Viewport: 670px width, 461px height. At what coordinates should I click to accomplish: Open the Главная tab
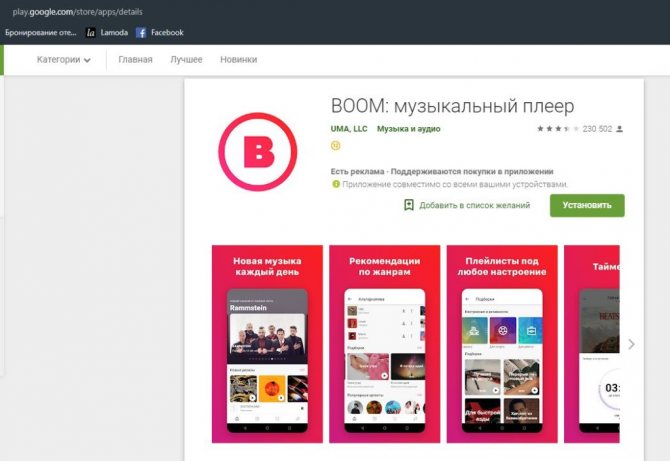coord(135,60)
